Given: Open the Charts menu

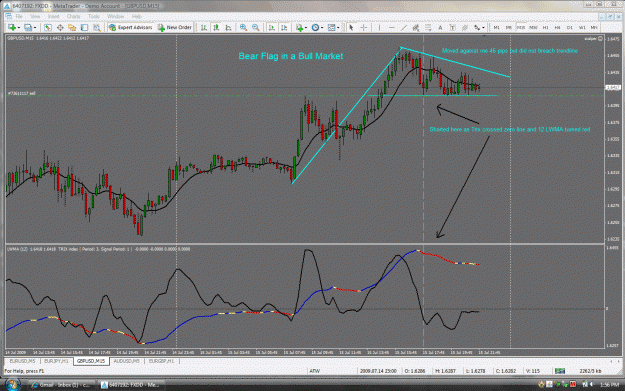Looking at the screenshot, I should point(73,16).
